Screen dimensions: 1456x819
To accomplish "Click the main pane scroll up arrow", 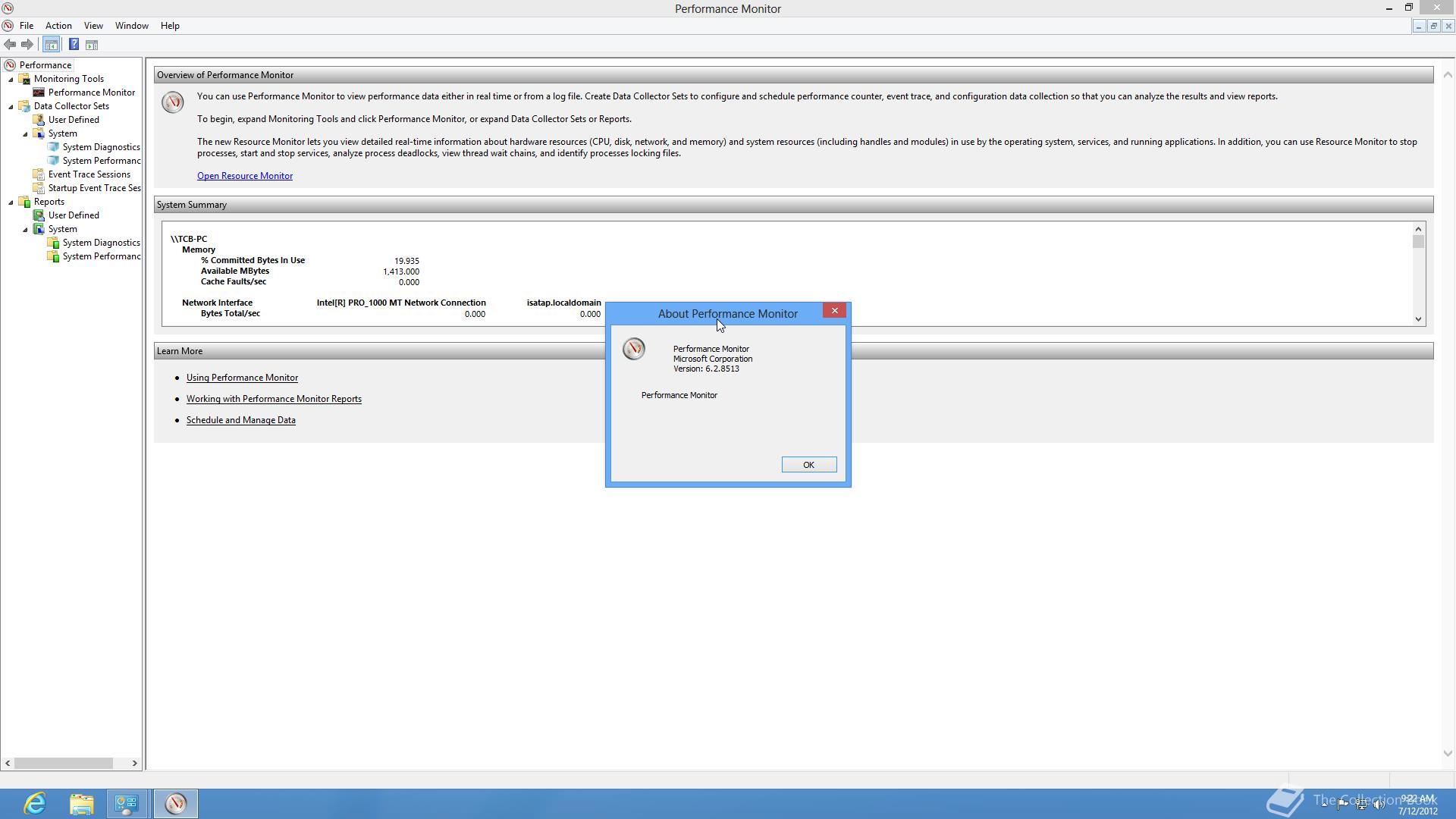I will pos(1448,74).
